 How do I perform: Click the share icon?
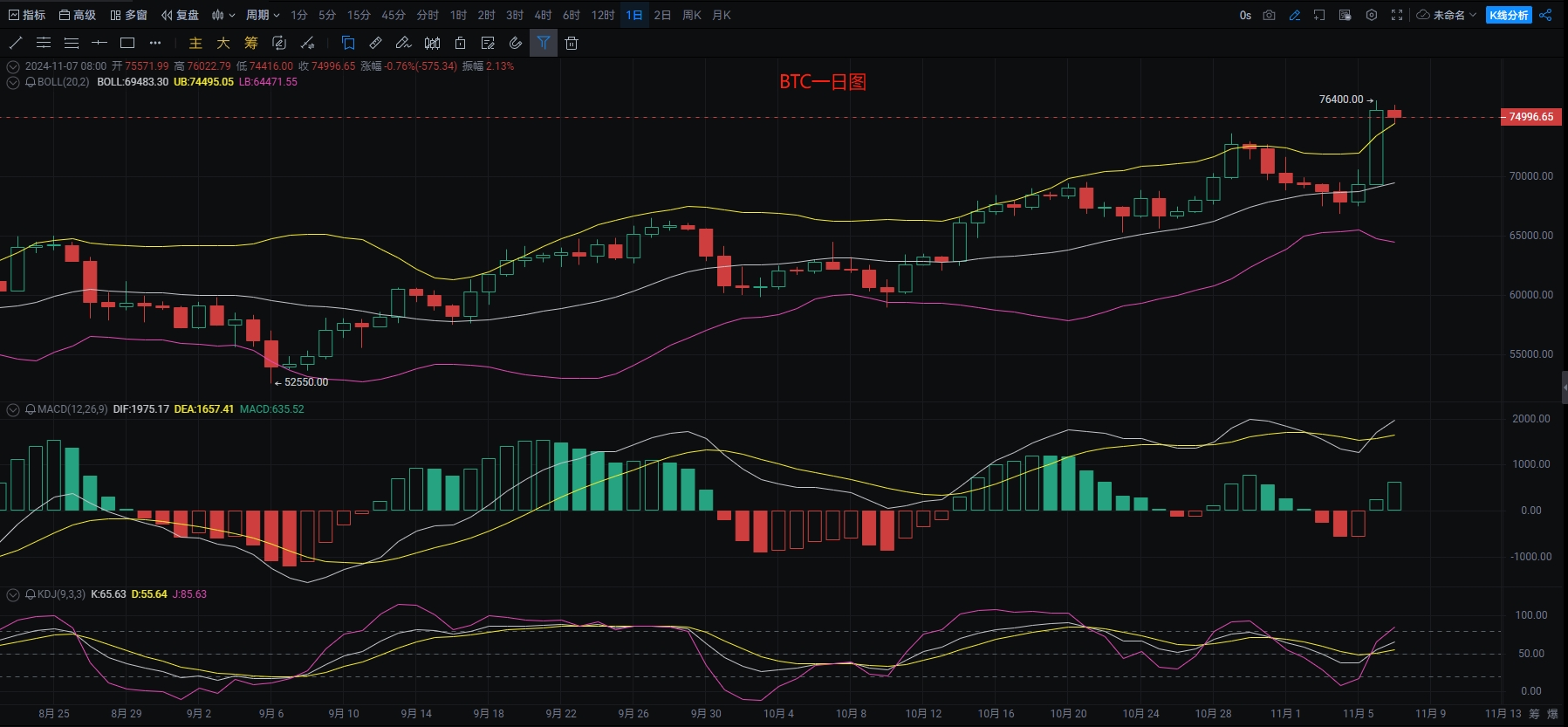pyautogui.click(x=1545, y=15)
